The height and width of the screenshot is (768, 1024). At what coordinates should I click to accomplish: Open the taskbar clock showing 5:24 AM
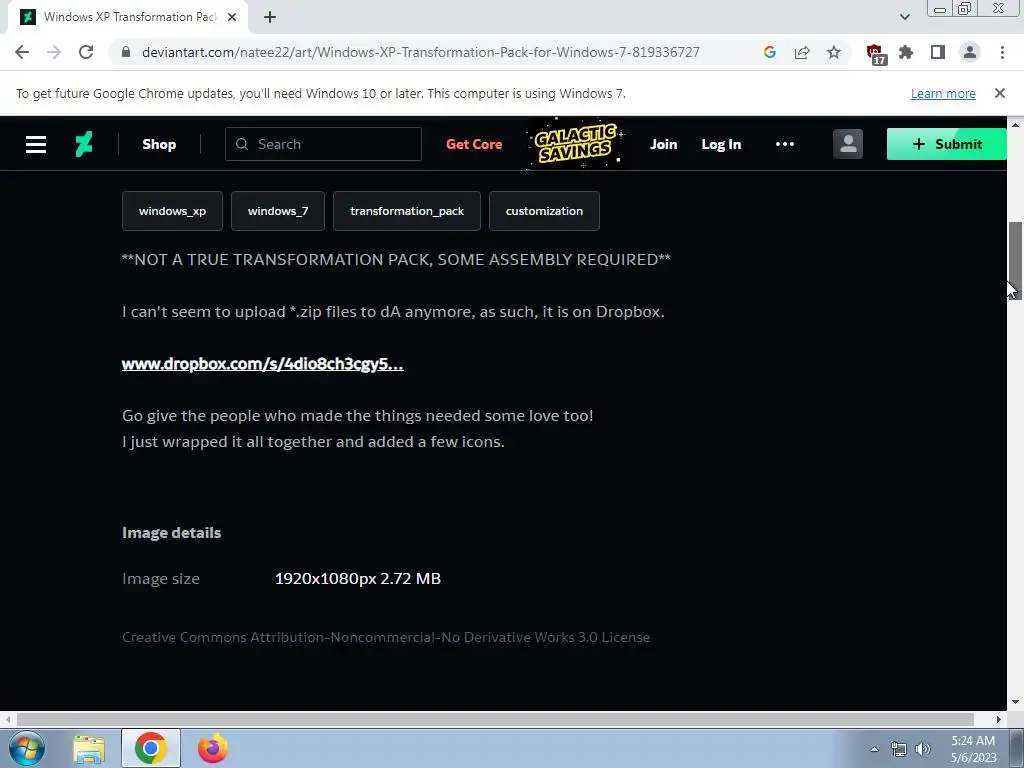tap(973, 749)
